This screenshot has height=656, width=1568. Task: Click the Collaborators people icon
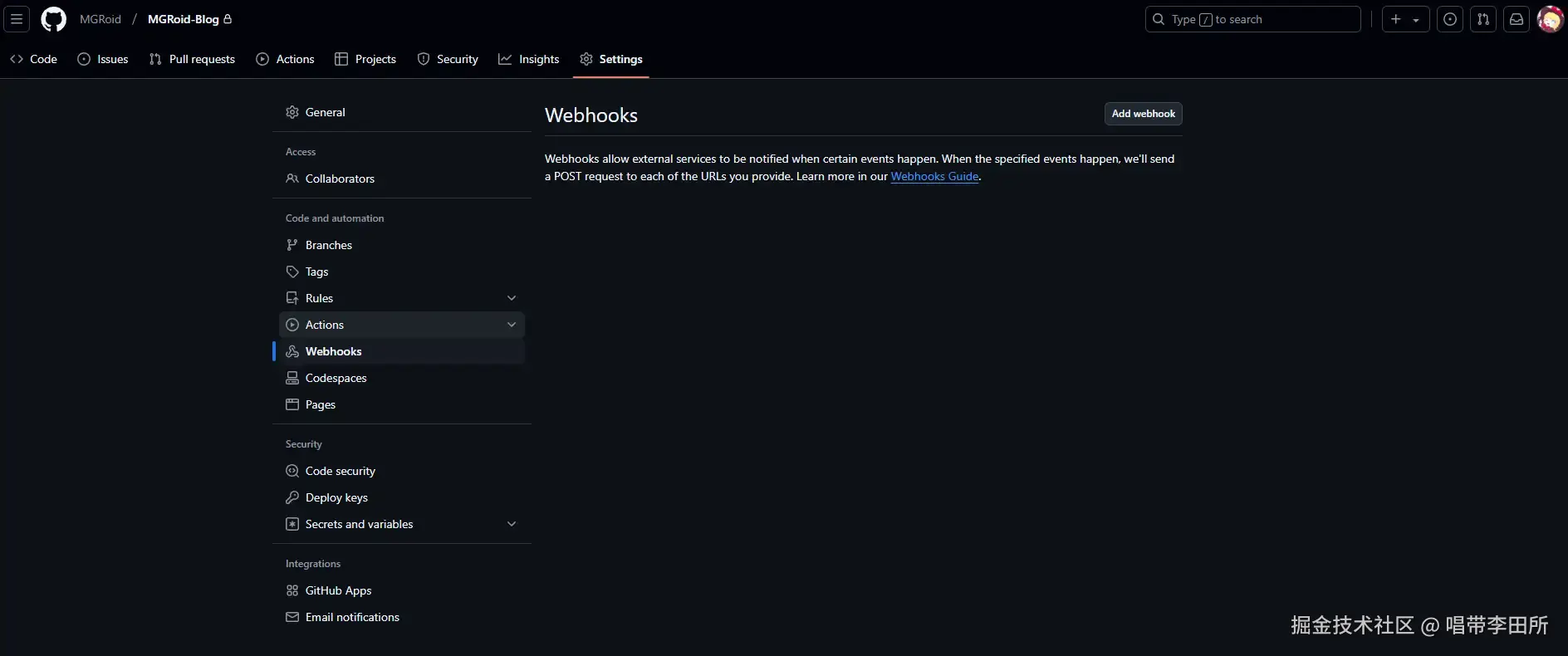pyautogui.click(x=292, y=179)
